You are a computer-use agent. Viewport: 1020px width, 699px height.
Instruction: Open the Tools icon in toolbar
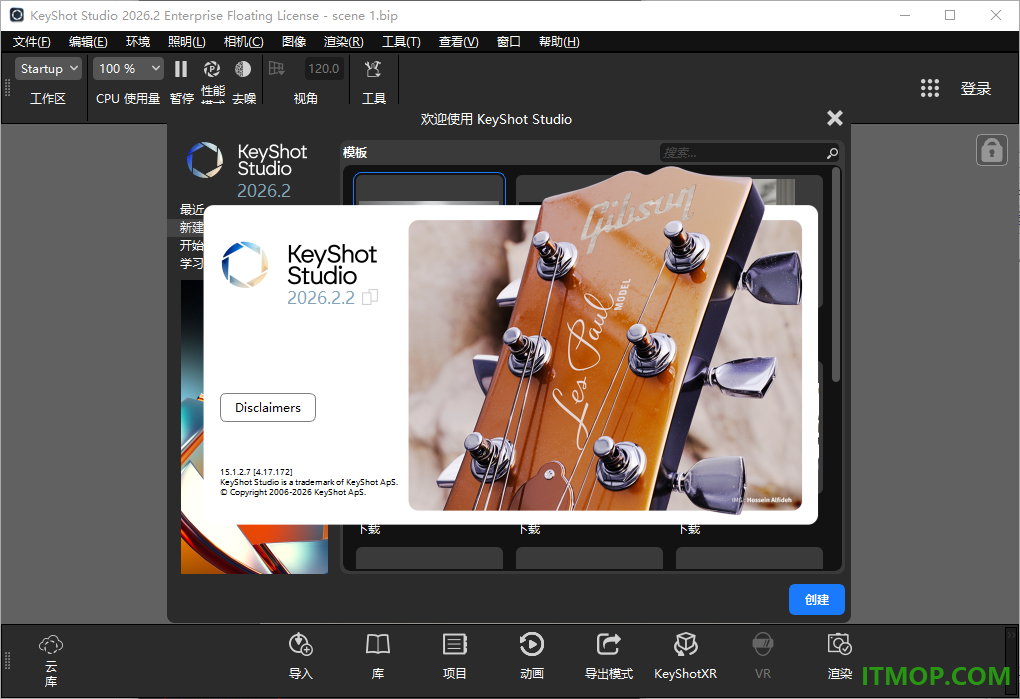373,69
